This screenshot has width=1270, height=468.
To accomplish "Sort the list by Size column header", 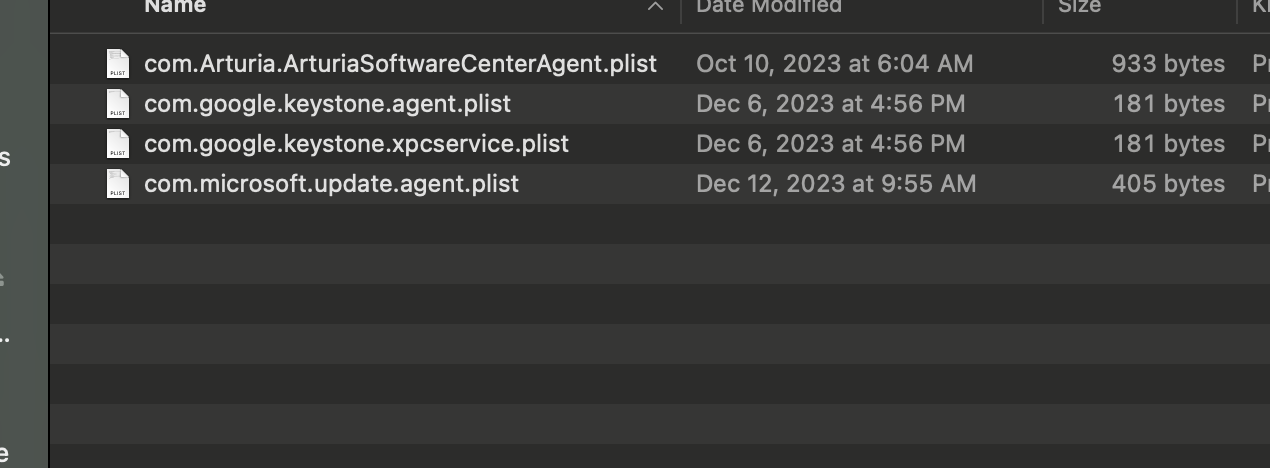I will [1079, 7].
